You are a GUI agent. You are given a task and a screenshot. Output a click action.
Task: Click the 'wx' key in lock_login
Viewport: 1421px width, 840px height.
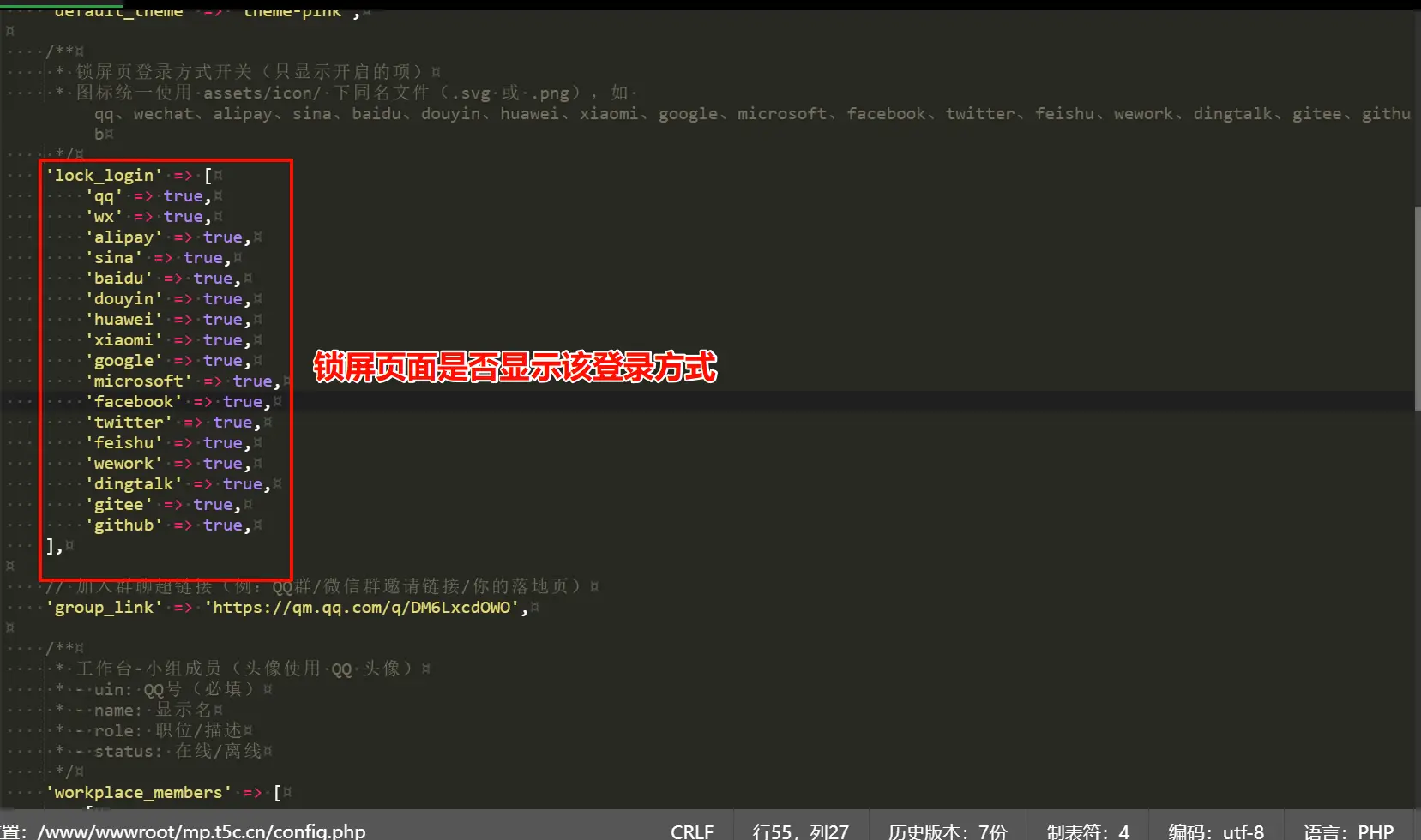(x=104, y=217)
